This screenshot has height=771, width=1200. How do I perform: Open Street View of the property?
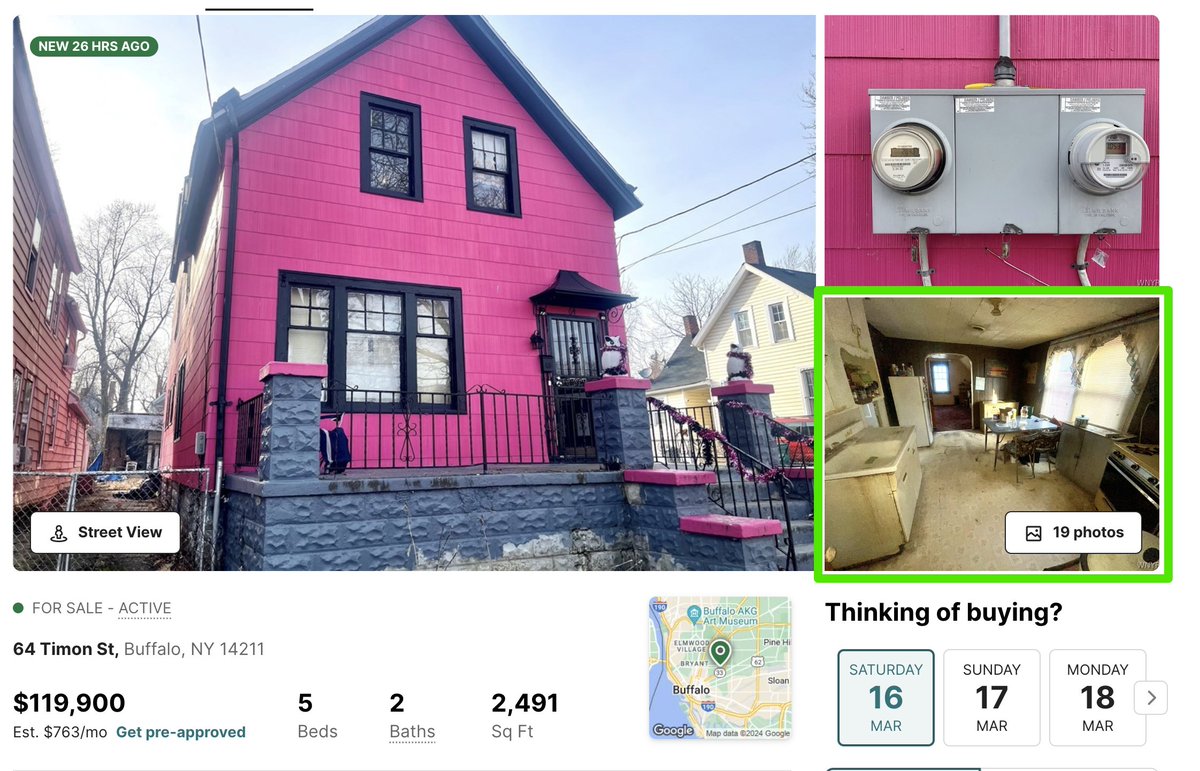(x=105, y=532)
